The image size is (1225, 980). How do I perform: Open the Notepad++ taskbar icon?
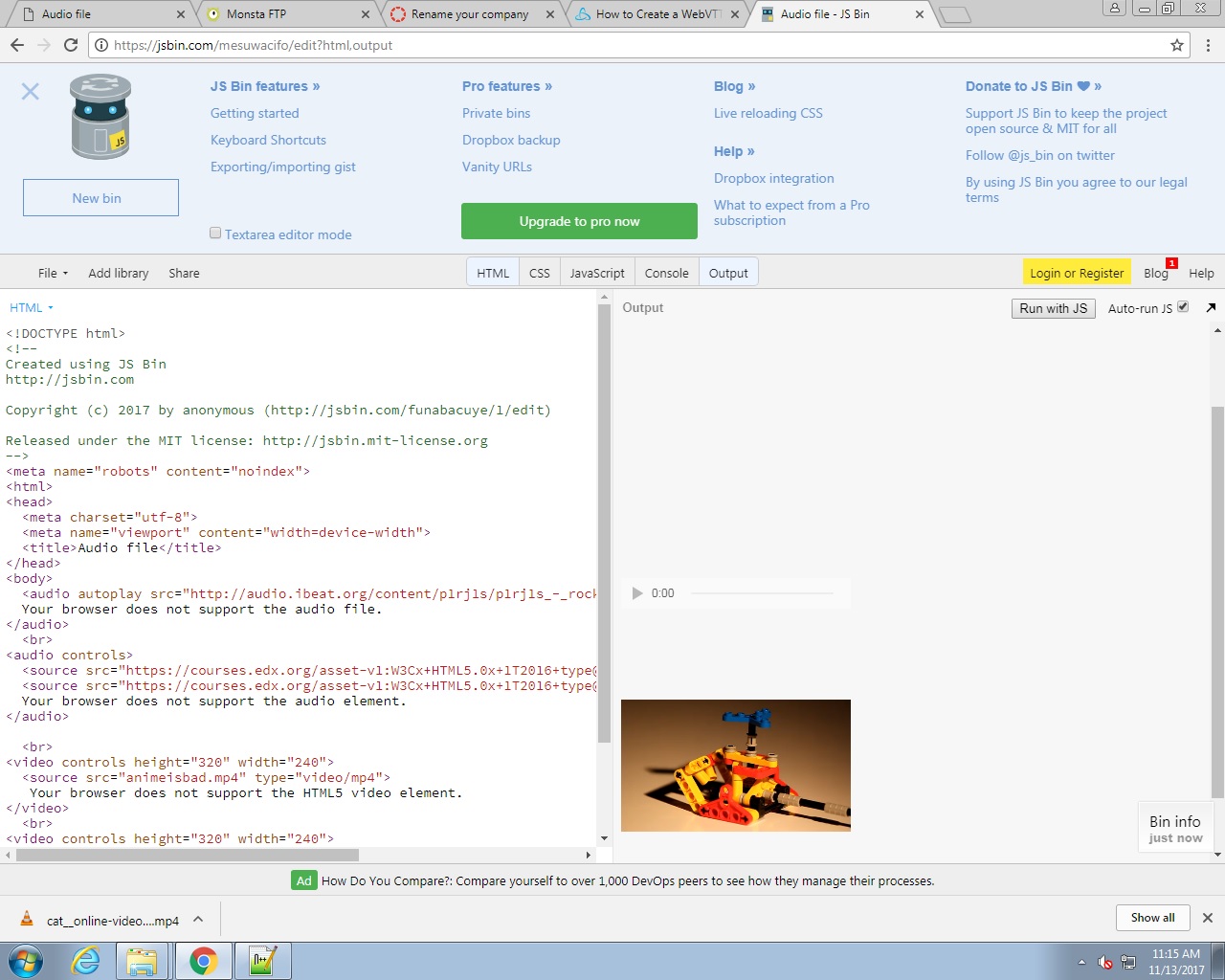coord(262,960)
